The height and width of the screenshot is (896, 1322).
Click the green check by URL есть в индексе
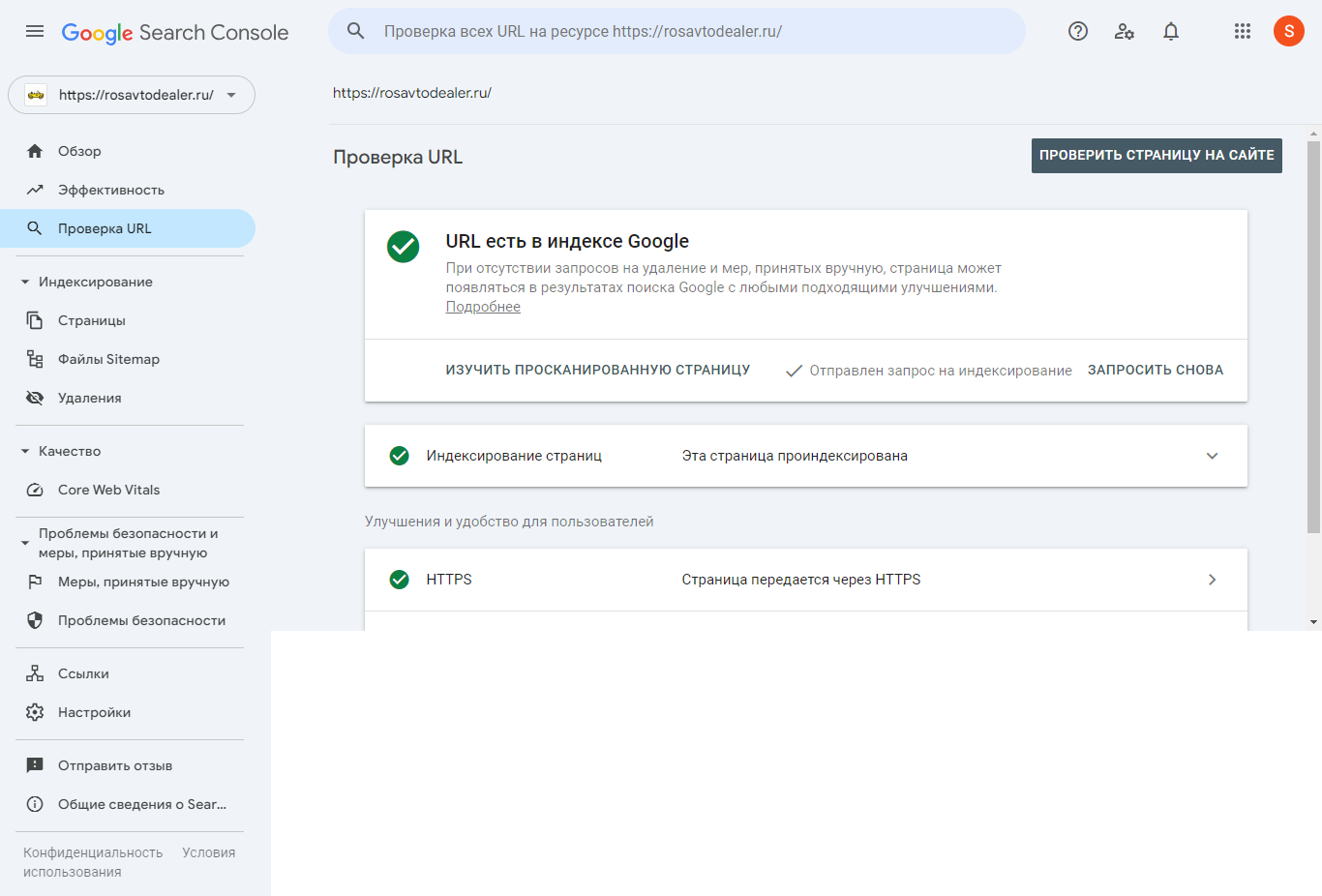point(404,247)
